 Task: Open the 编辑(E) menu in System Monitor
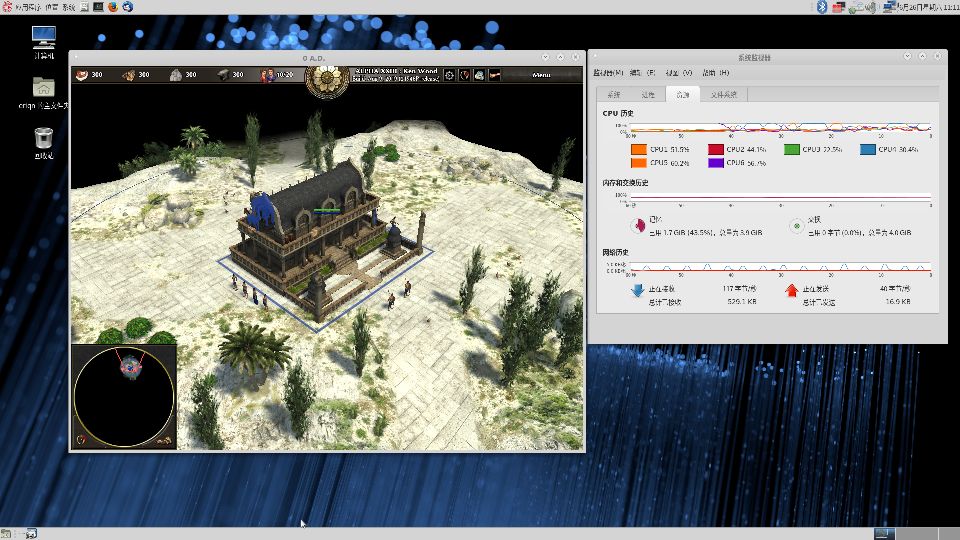click(642, 73)
